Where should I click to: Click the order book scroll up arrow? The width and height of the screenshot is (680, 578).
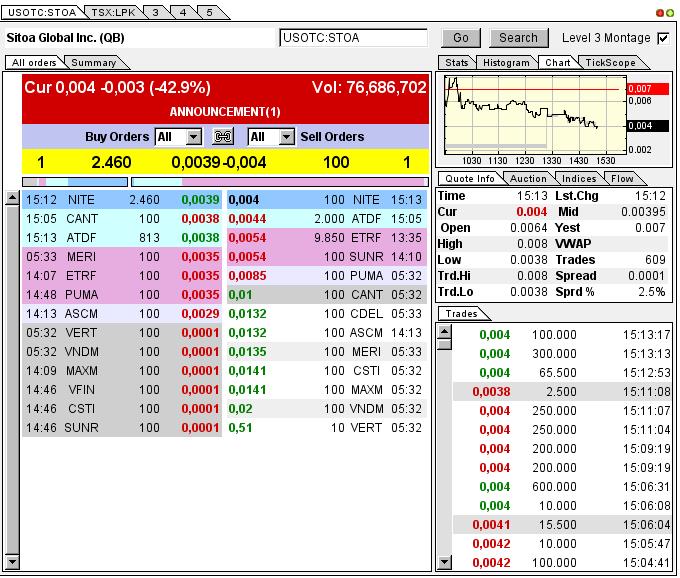point(12,198)
